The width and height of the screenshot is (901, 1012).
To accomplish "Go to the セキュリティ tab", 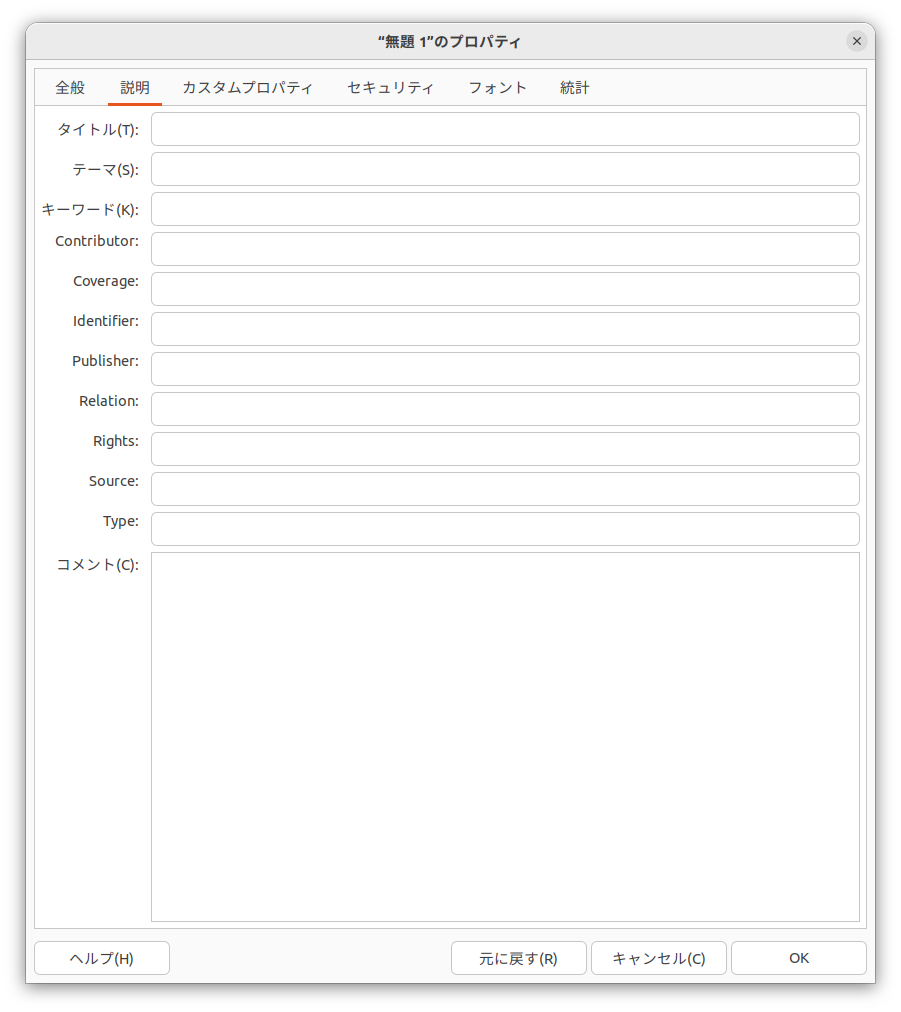I will (391, 88).
